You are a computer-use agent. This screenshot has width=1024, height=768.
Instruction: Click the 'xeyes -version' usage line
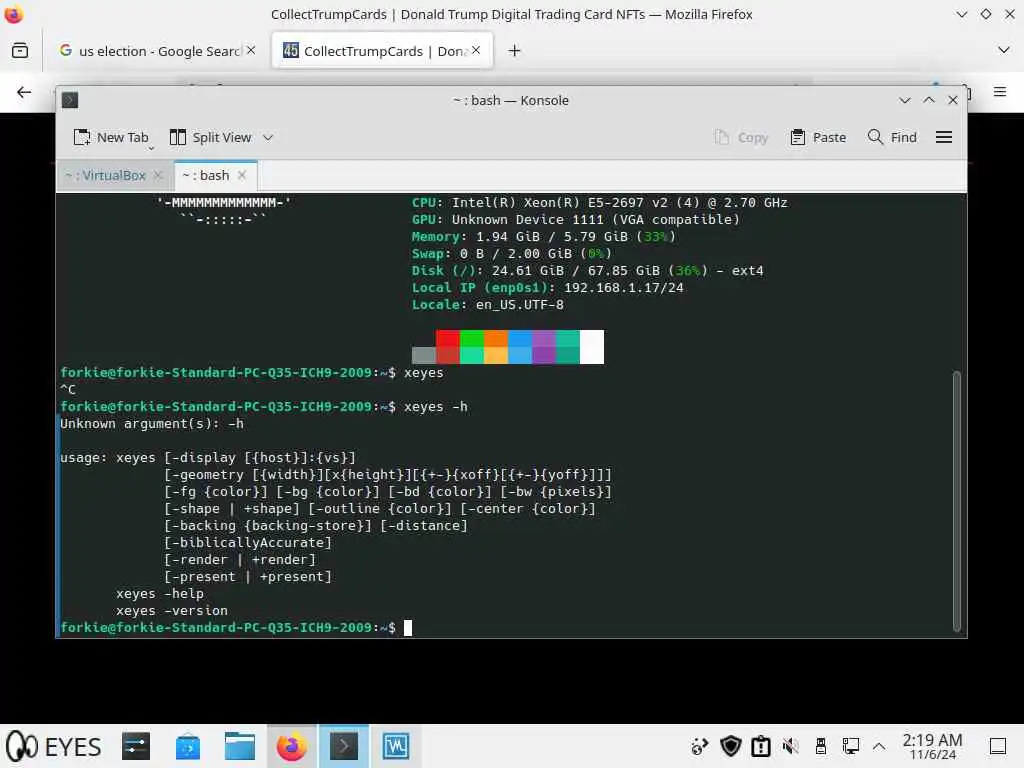172,611
